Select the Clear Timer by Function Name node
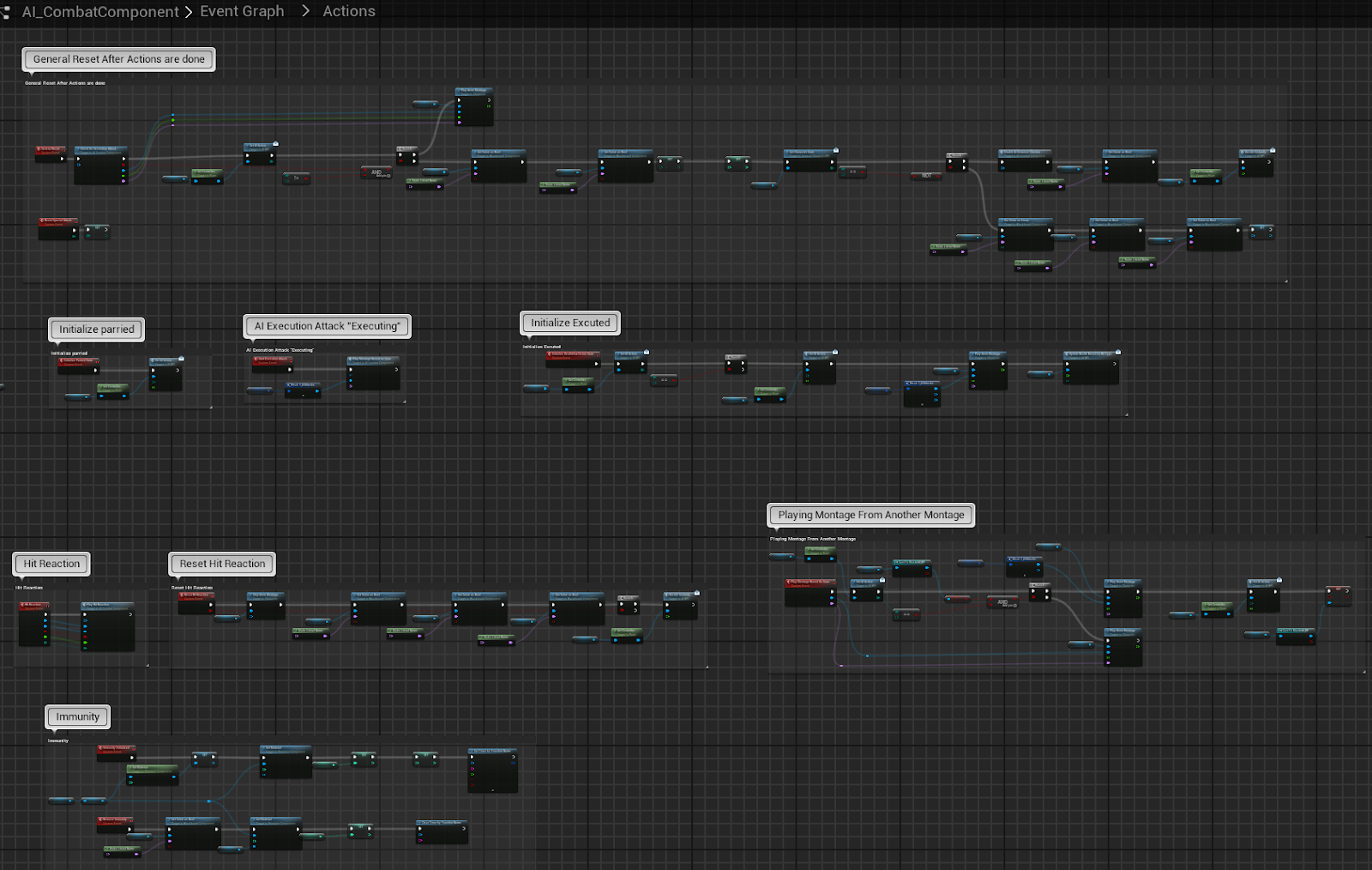The height and width of the screenshot is (870, 1372). [442, 832]
